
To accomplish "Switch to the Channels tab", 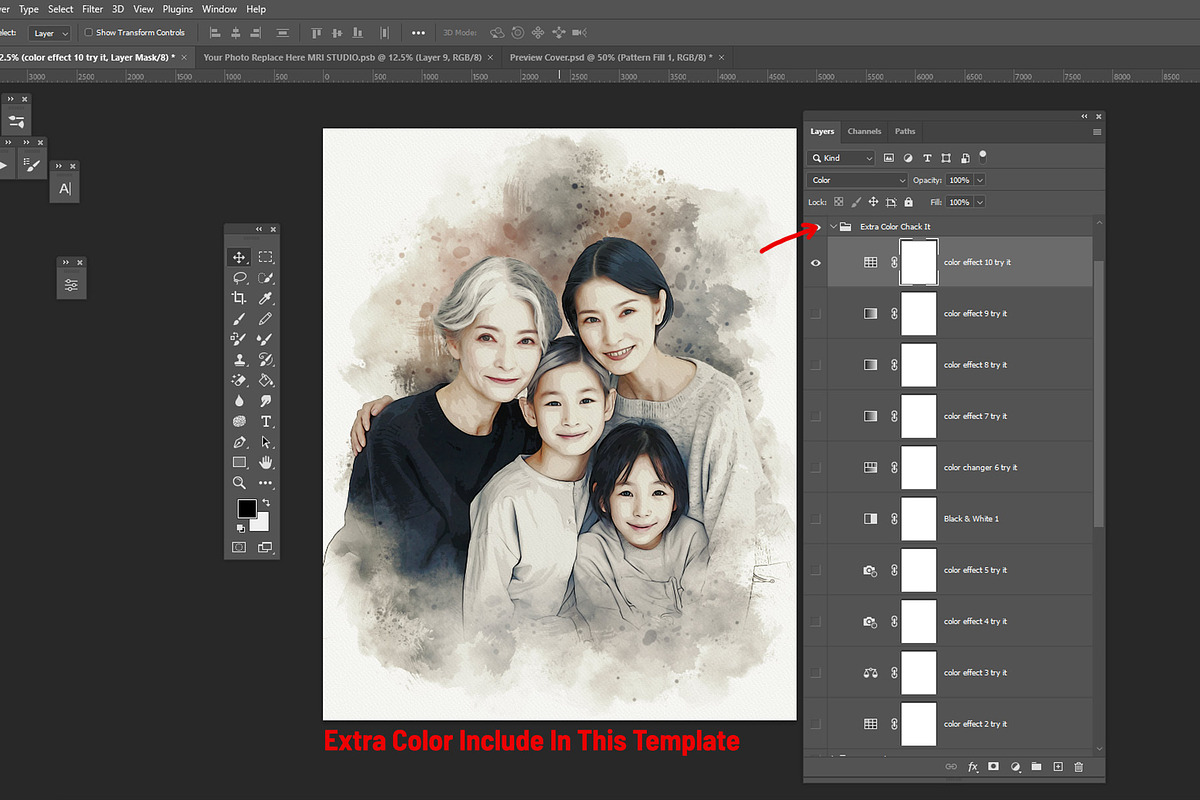I will (x=864, y=132).
